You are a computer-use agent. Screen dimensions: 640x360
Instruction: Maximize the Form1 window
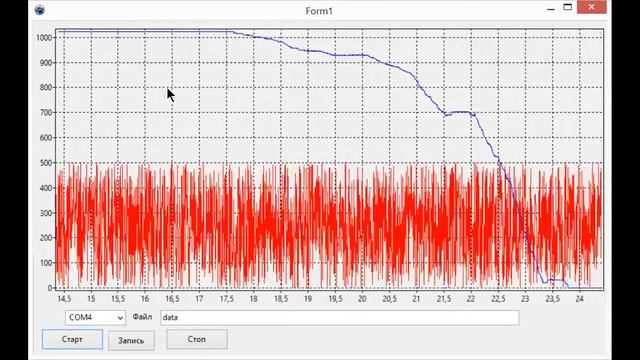[x=568, y=7]
